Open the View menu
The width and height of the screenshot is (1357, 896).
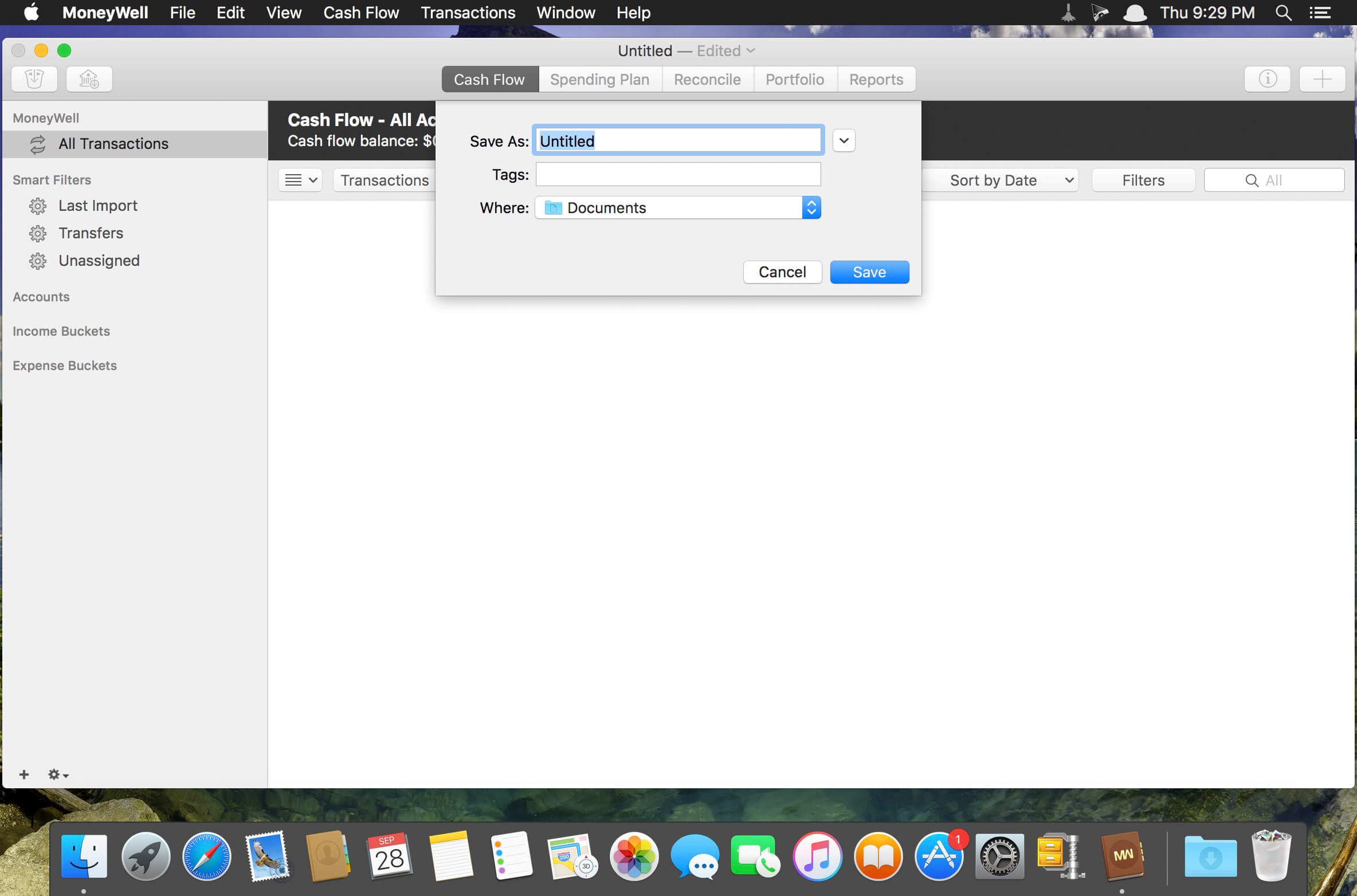point(284,13)
